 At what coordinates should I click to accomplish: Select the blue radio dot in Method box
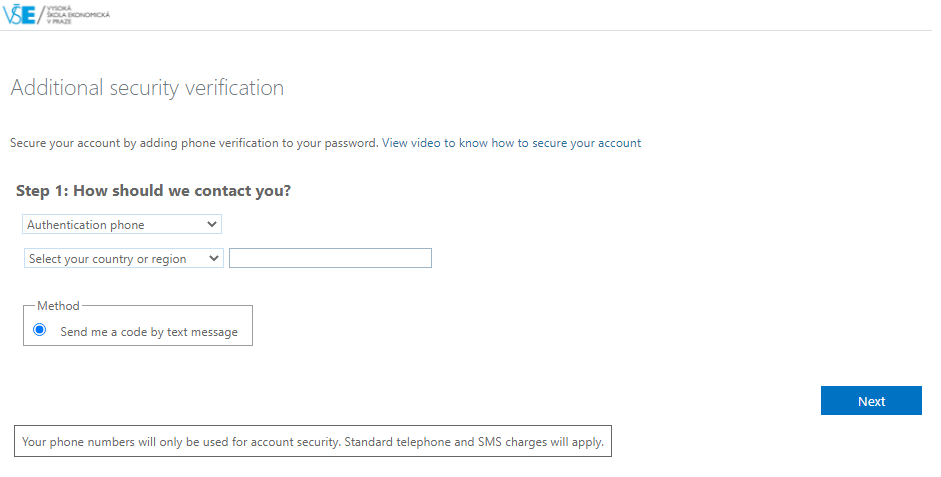point(40,330)
